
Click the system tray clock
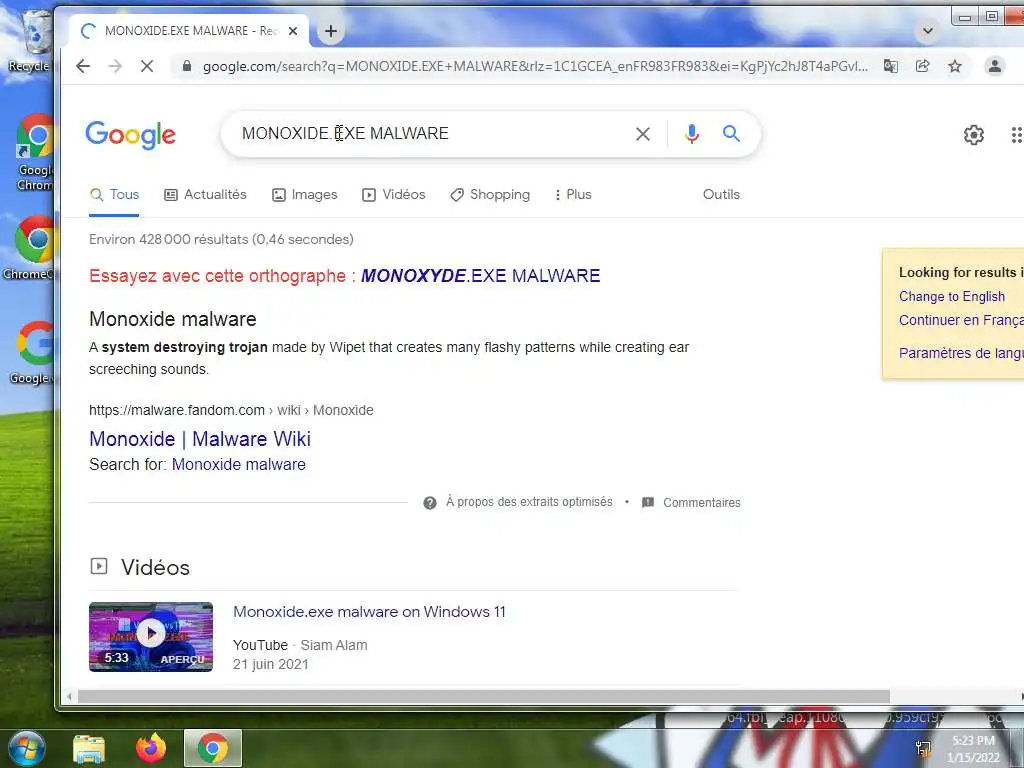pos(973,748)
